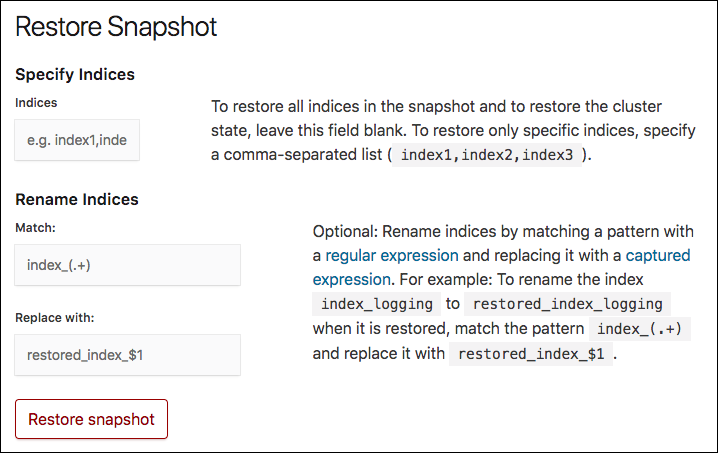
Task: Click the index1,index2,index3 code example
Action: tap(487, 155)
